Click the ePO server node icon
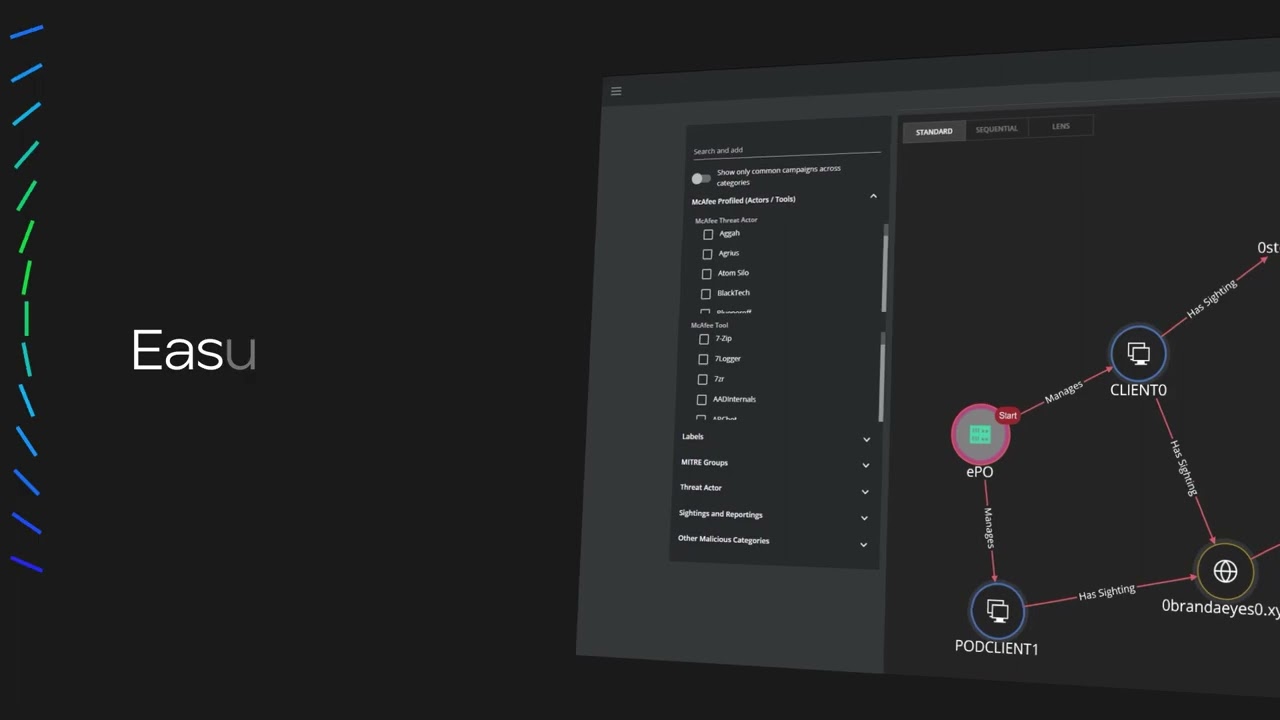 coord(980,435)
